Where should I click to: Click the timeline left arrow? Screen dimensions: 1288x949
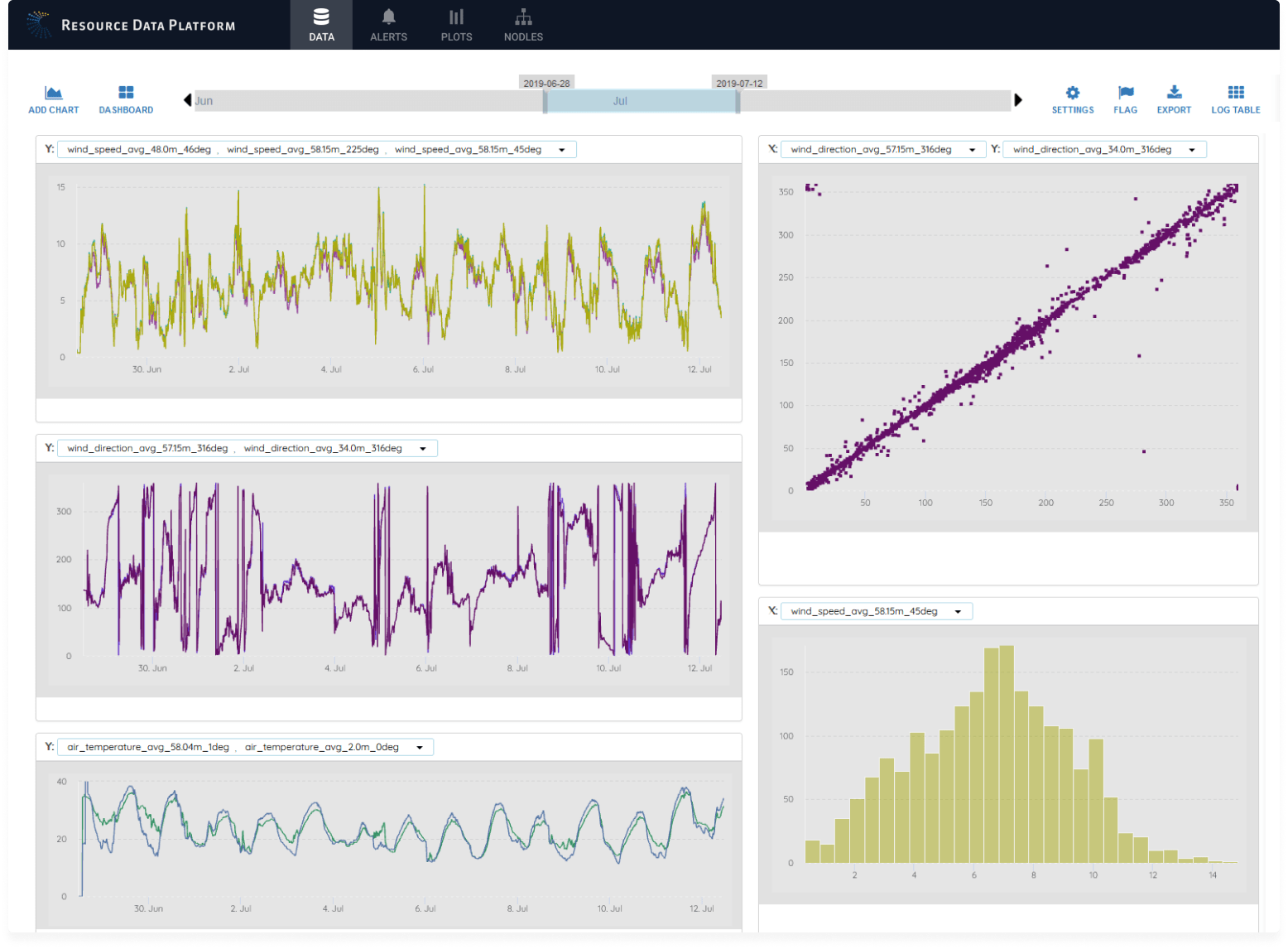click(x=187, y=100)
